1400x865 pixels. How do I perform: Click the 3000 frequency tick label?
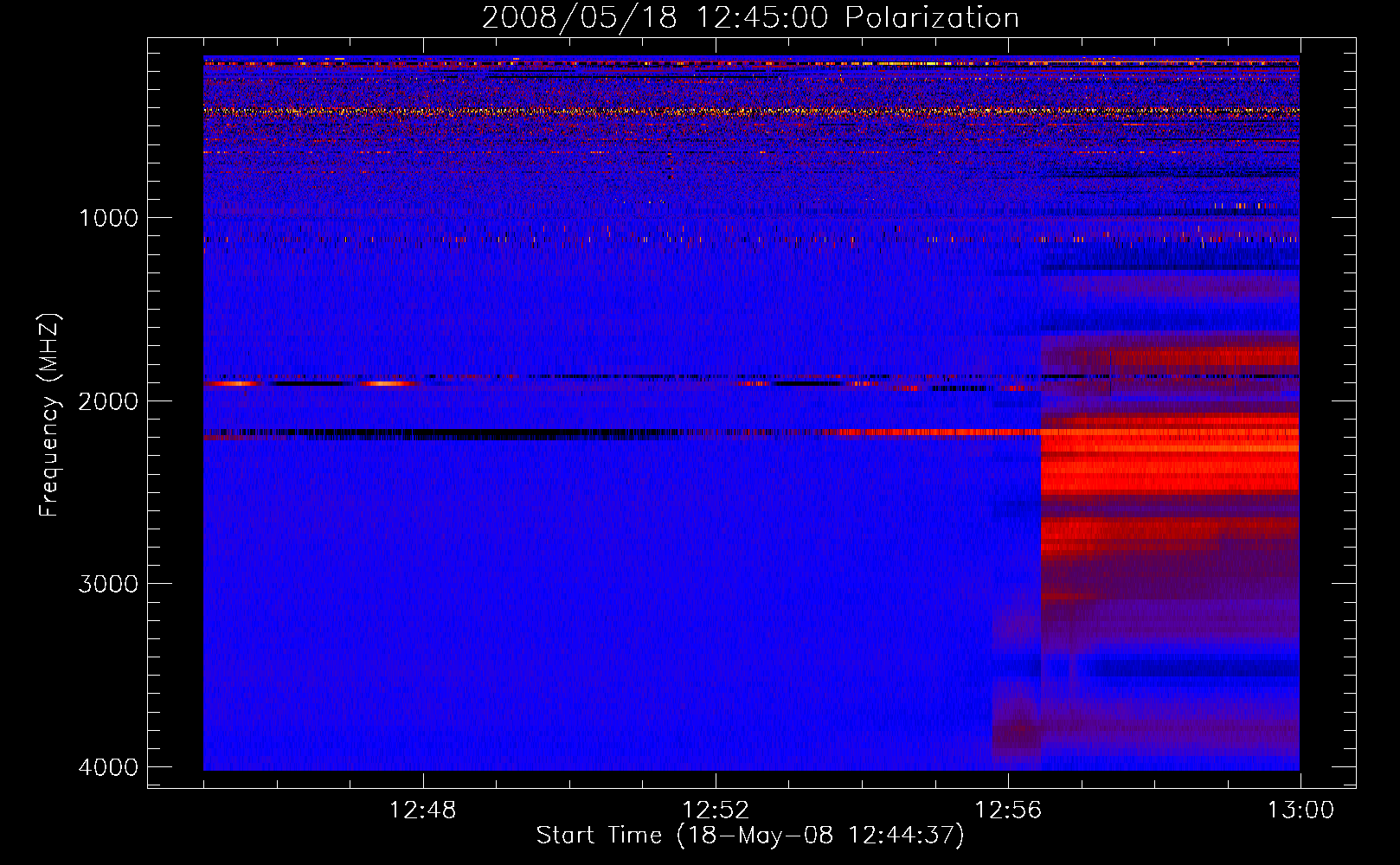(108, 584)
